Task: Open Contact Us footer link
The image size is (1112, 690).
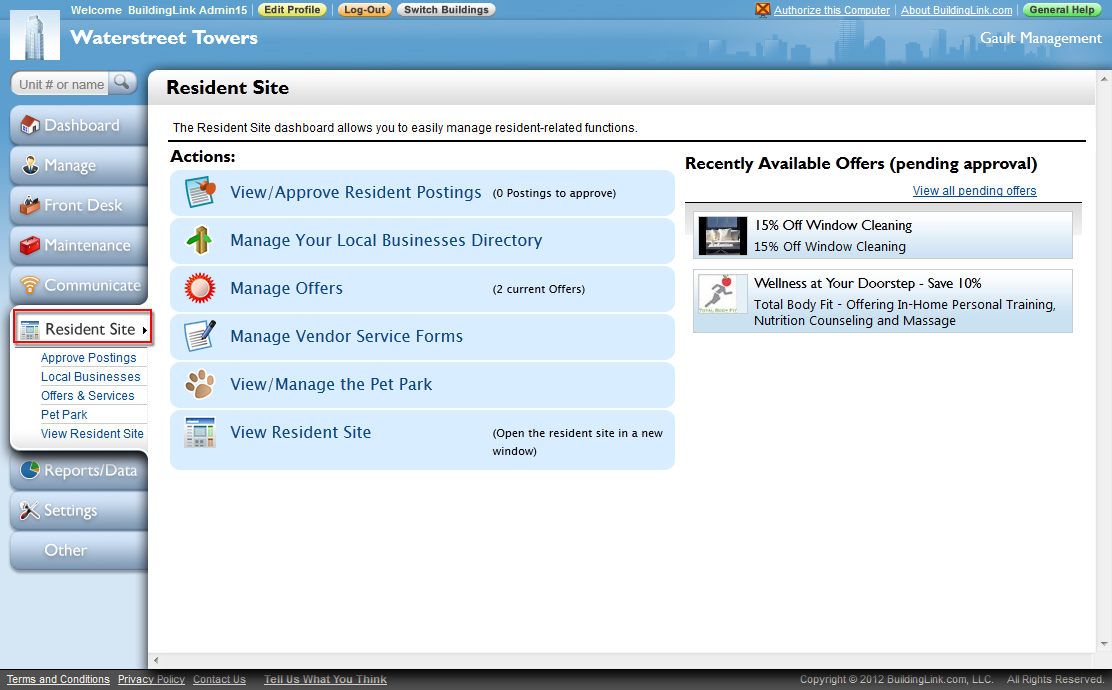Action: (219, 679)
